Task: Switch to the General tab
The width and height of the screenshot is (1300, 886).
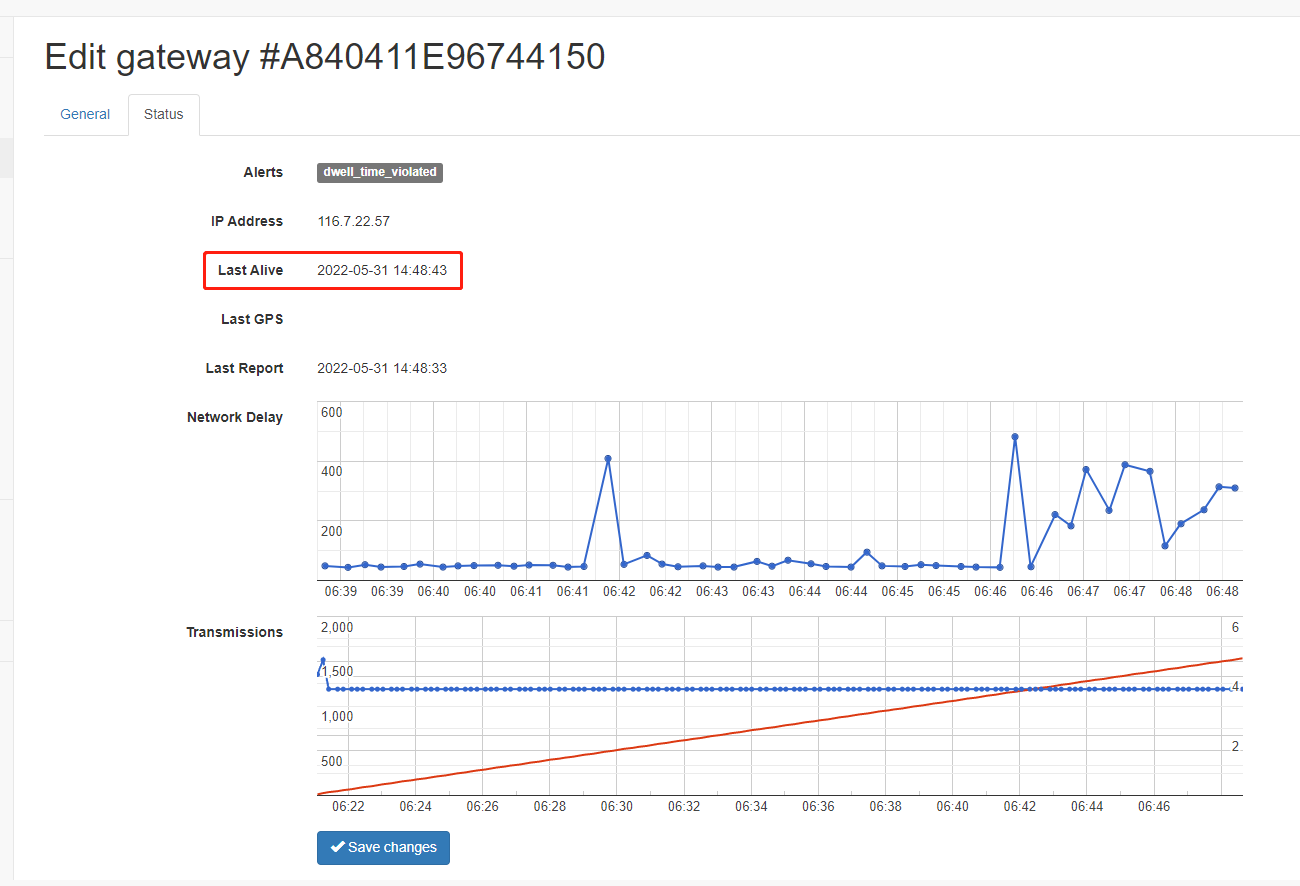Action: (x=85, y=114)
